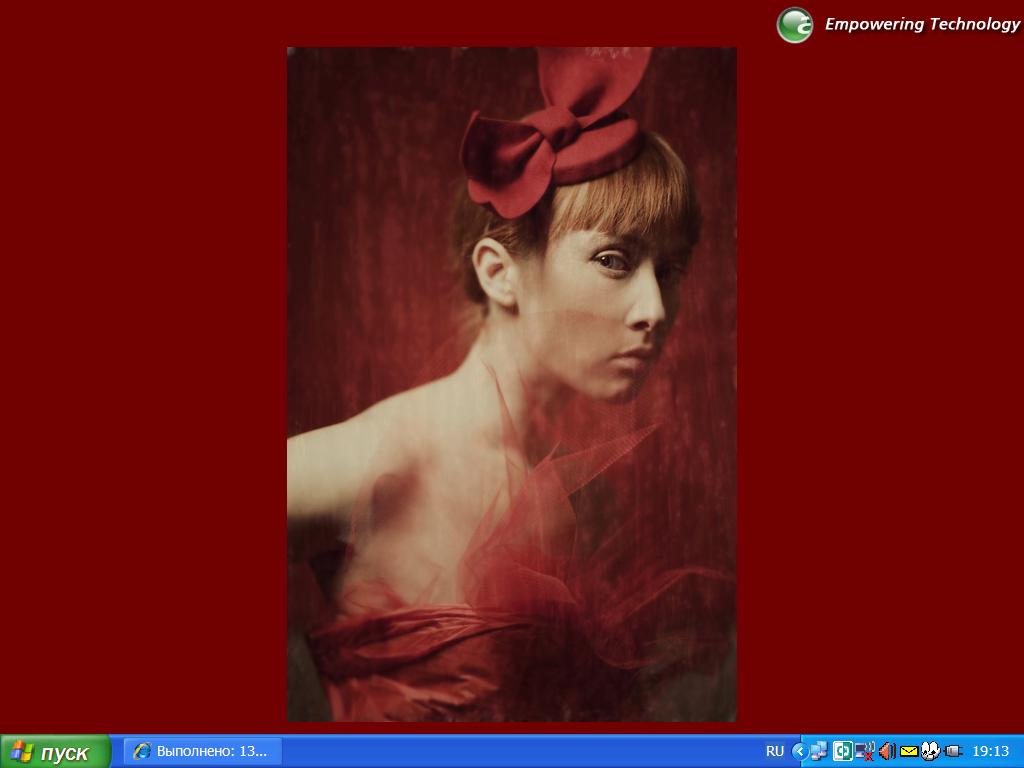Click the power plug tray icon
The image size is (1024, 768).
(x=953, y=751)
